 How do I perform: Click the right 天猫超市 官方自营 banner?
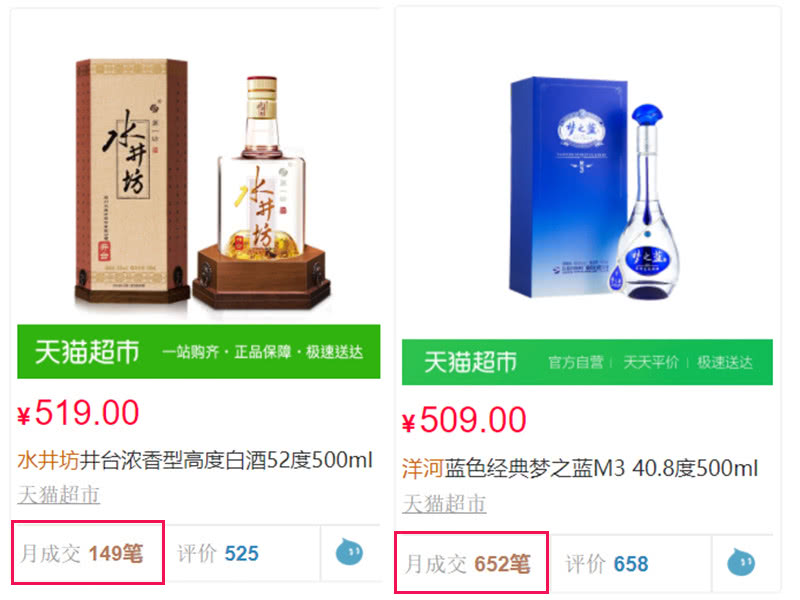point(587,362)
